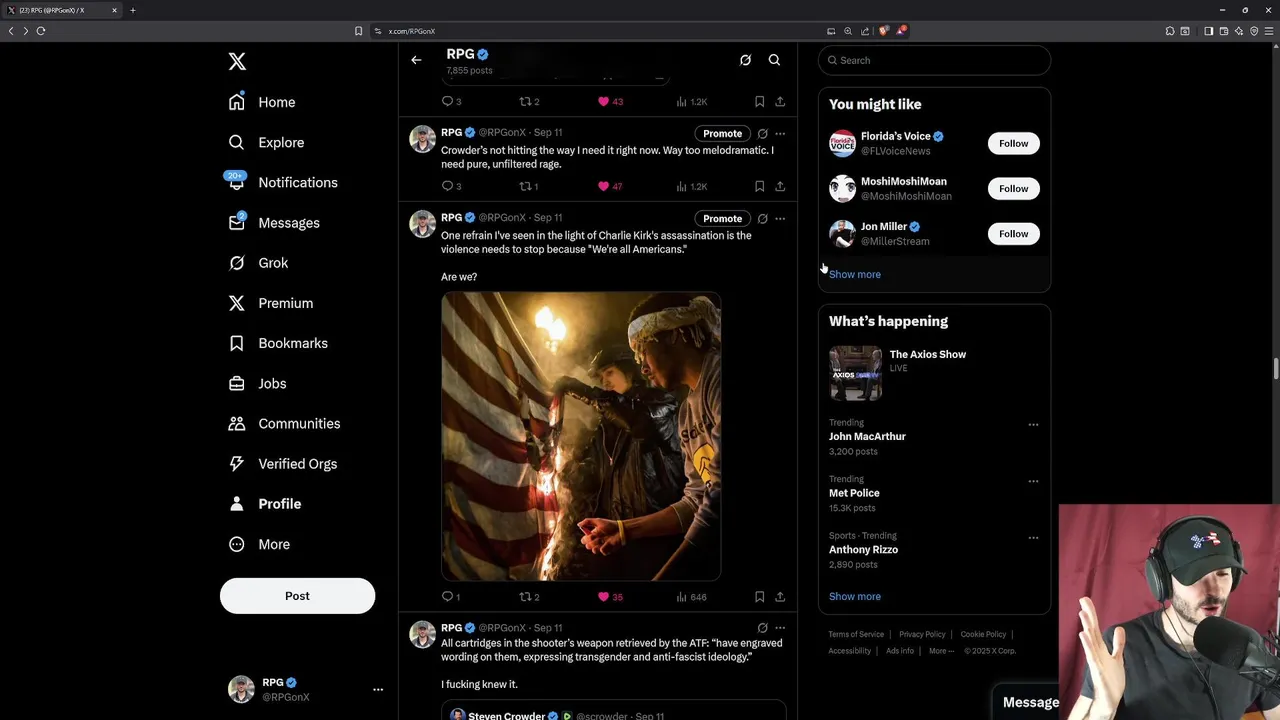Open Grok in sidebar
This screenshot has height=720, width=1280.
(258, 263)
